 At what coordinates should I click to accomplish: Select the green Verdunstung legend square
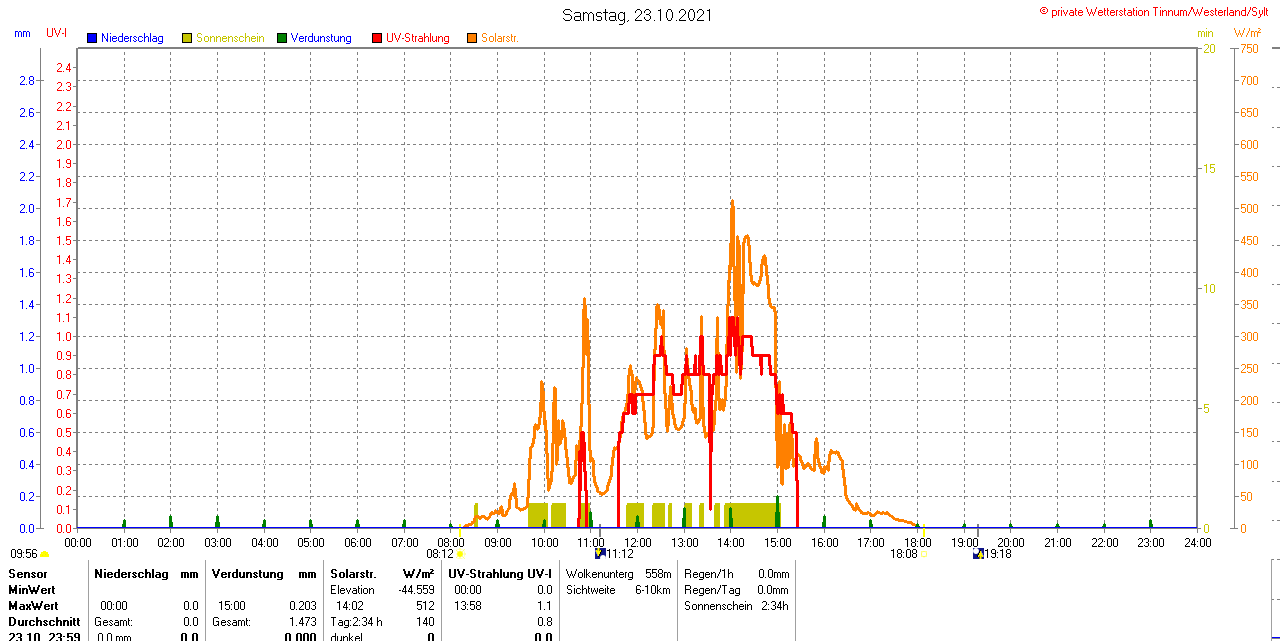coord(282,38)
